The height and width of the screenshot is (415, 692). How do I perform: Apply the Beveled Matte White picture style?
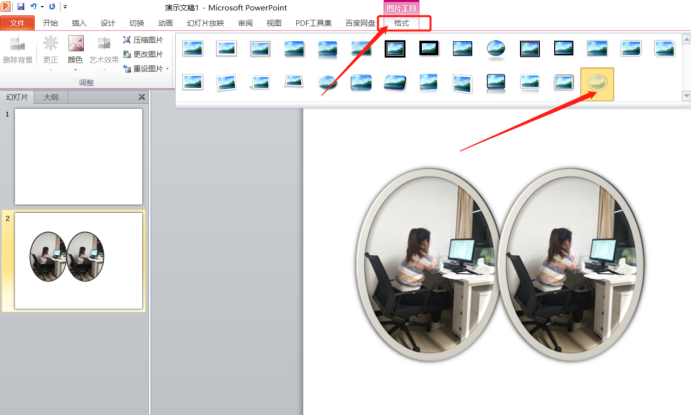(226, 49)
